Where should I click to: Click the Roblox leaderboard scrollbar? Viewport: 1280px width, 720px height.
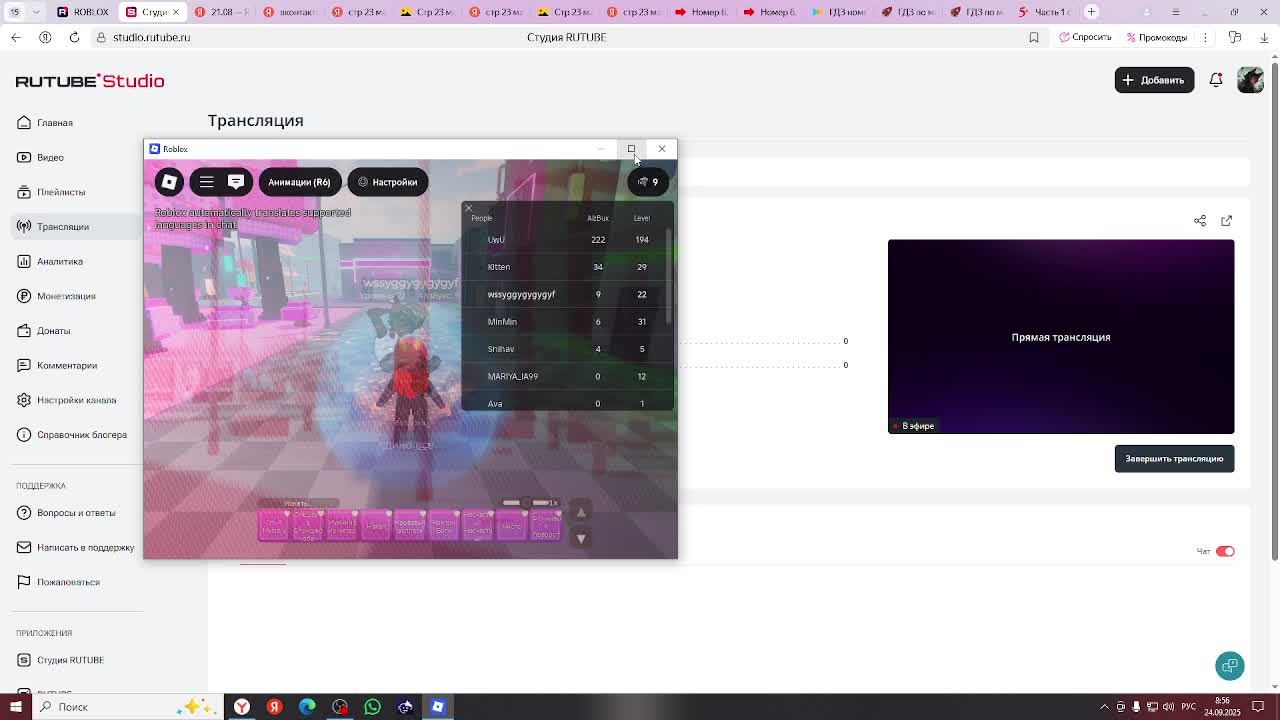(669, 275)
